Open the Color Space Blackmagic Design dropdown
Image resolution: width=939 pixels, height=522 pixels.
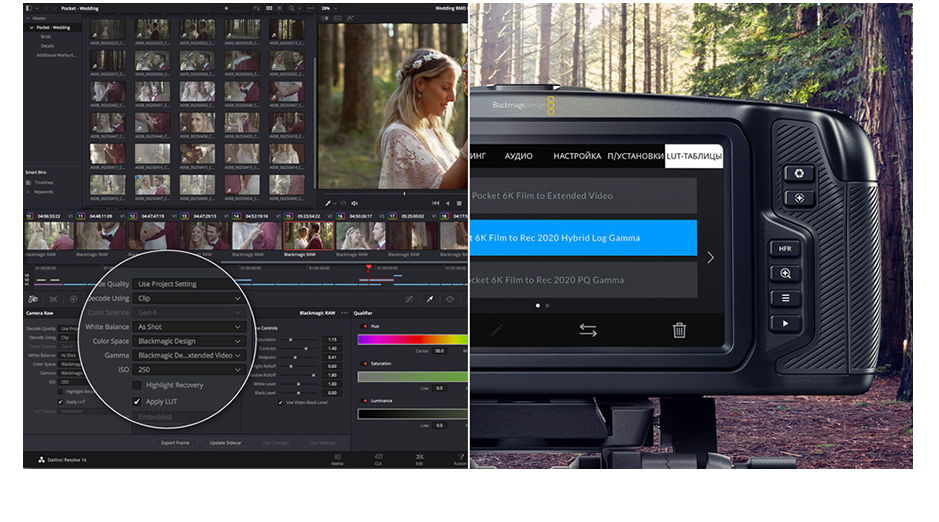tap(189, 341)
